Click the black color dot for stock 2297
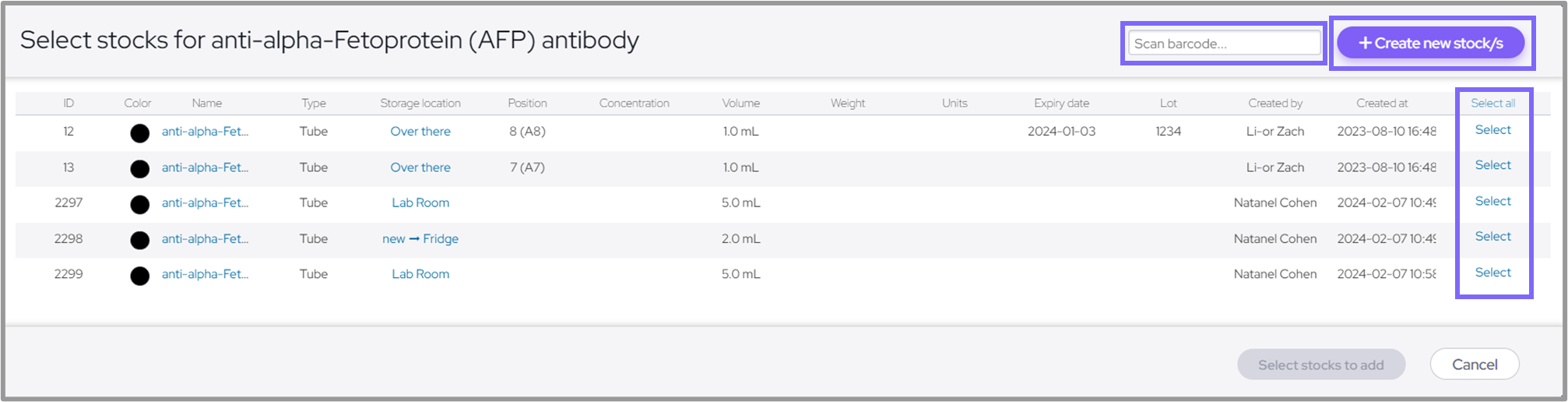The image size is (1568, 402). tap(139, 205)
